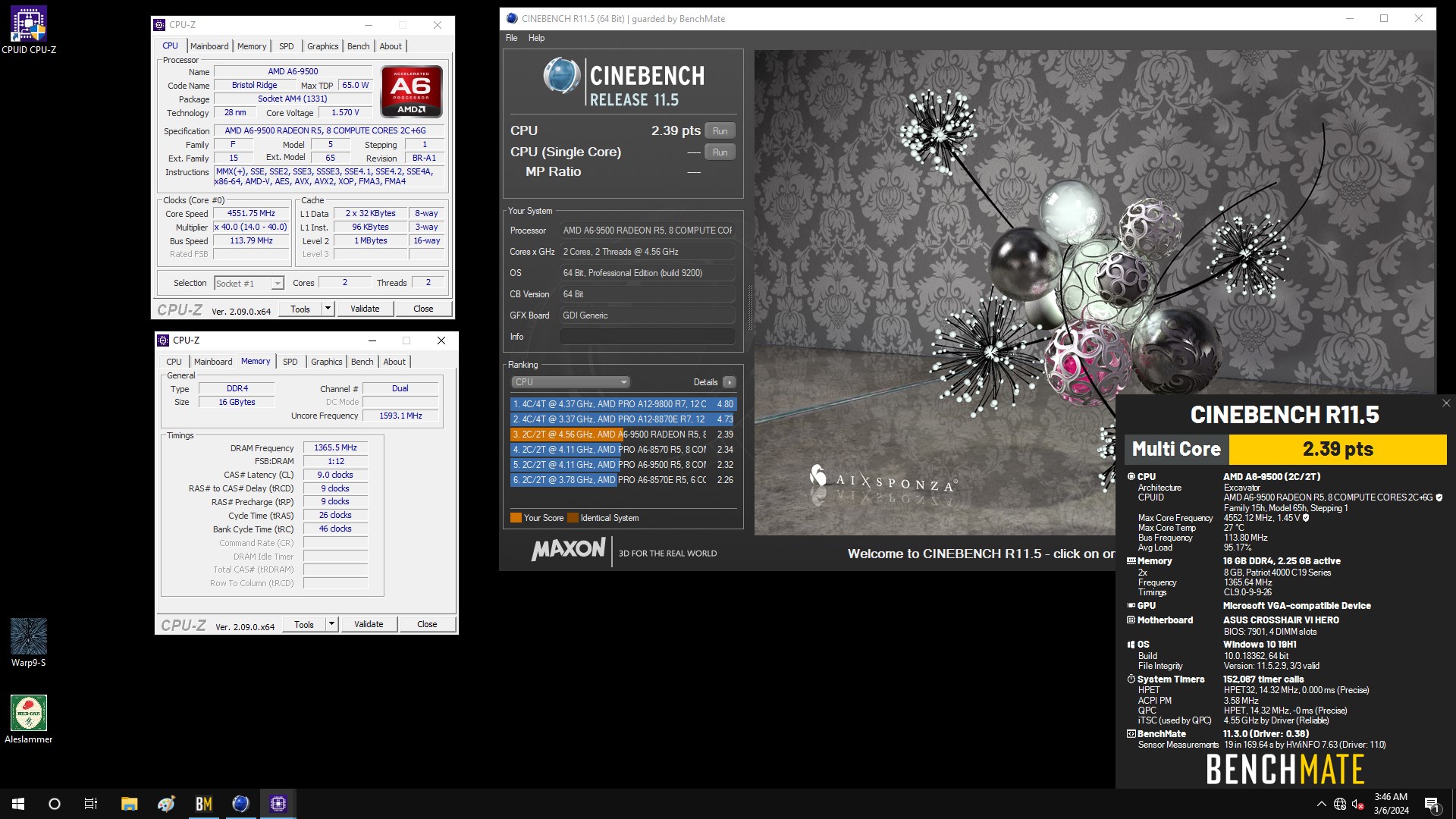
Task: Switch to Graphics tab in top CPU-Z
Action: (323, 46)
